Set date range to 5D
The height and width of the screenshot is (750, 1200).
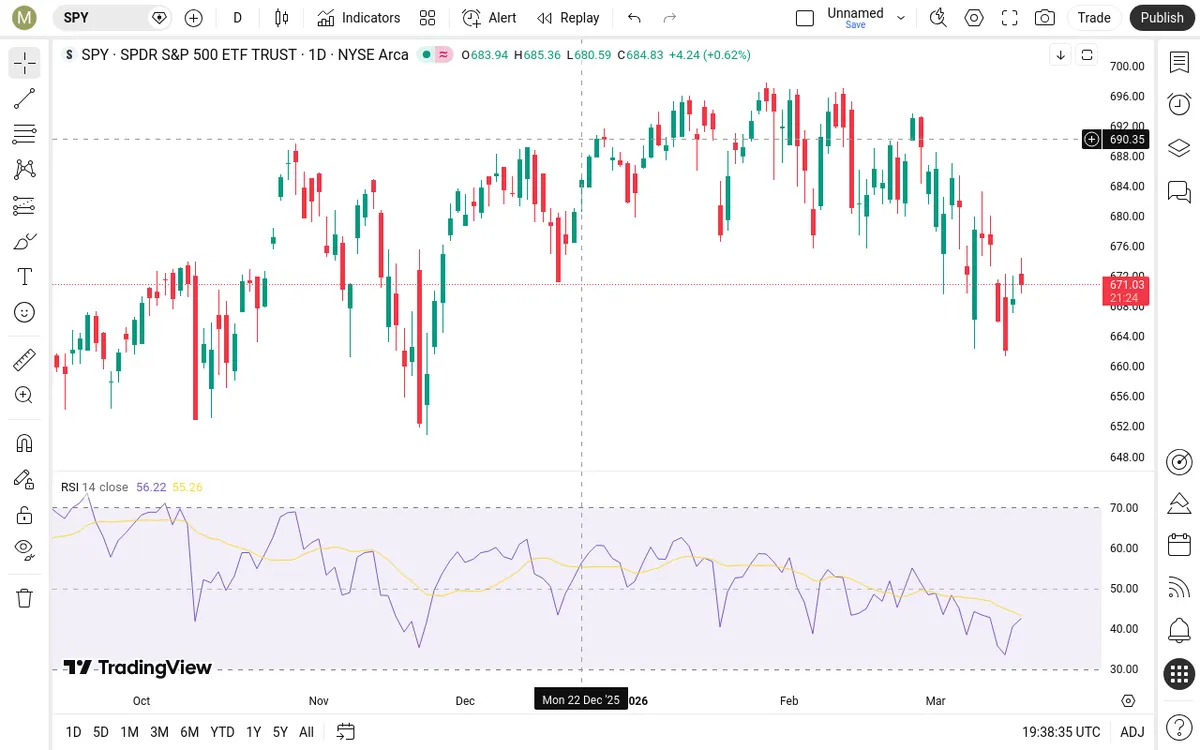101,732
